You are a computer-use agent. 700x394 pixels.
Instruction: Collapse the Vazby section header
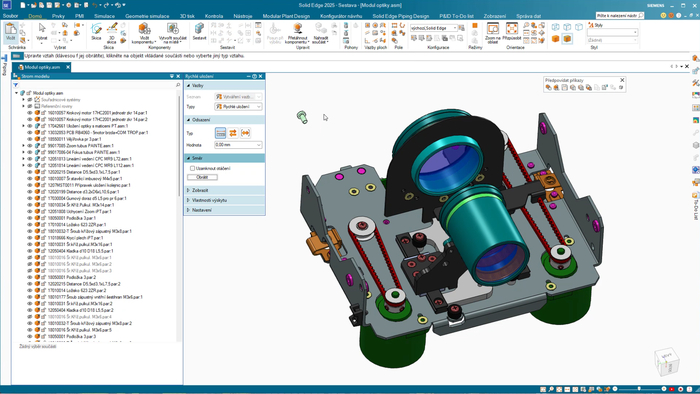tap(225, 85)
